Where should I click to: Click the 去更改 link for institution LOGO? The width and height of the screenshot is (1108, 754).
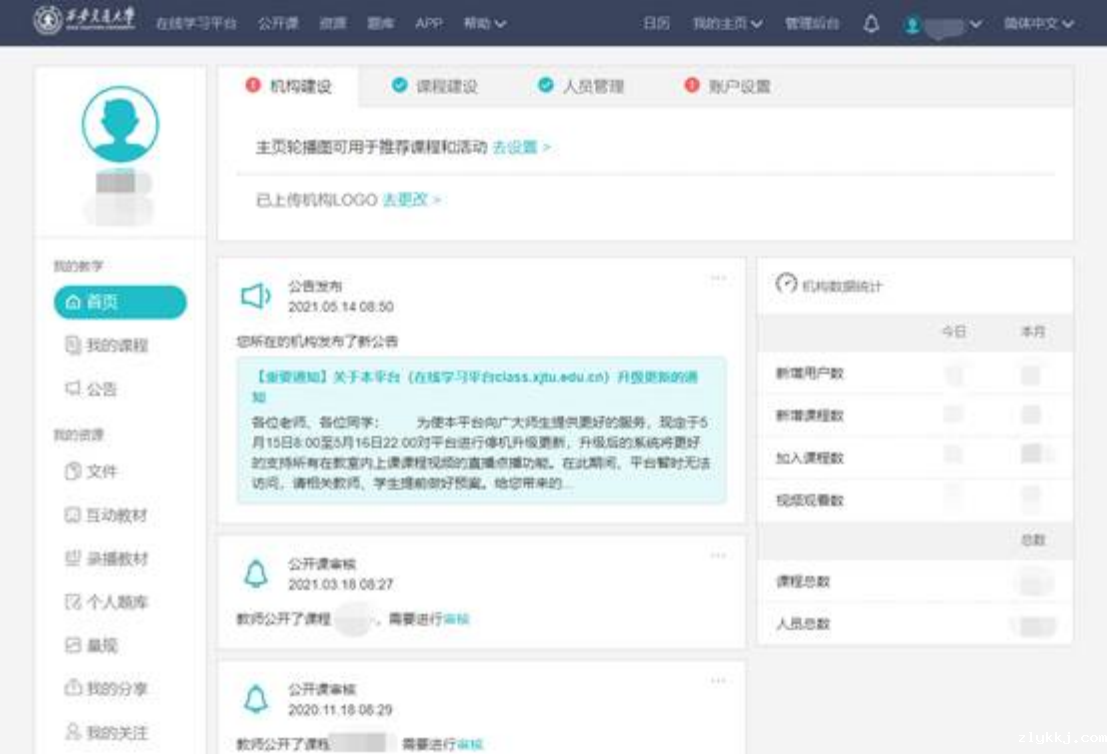pyautogui.click(x=411, y=200)
